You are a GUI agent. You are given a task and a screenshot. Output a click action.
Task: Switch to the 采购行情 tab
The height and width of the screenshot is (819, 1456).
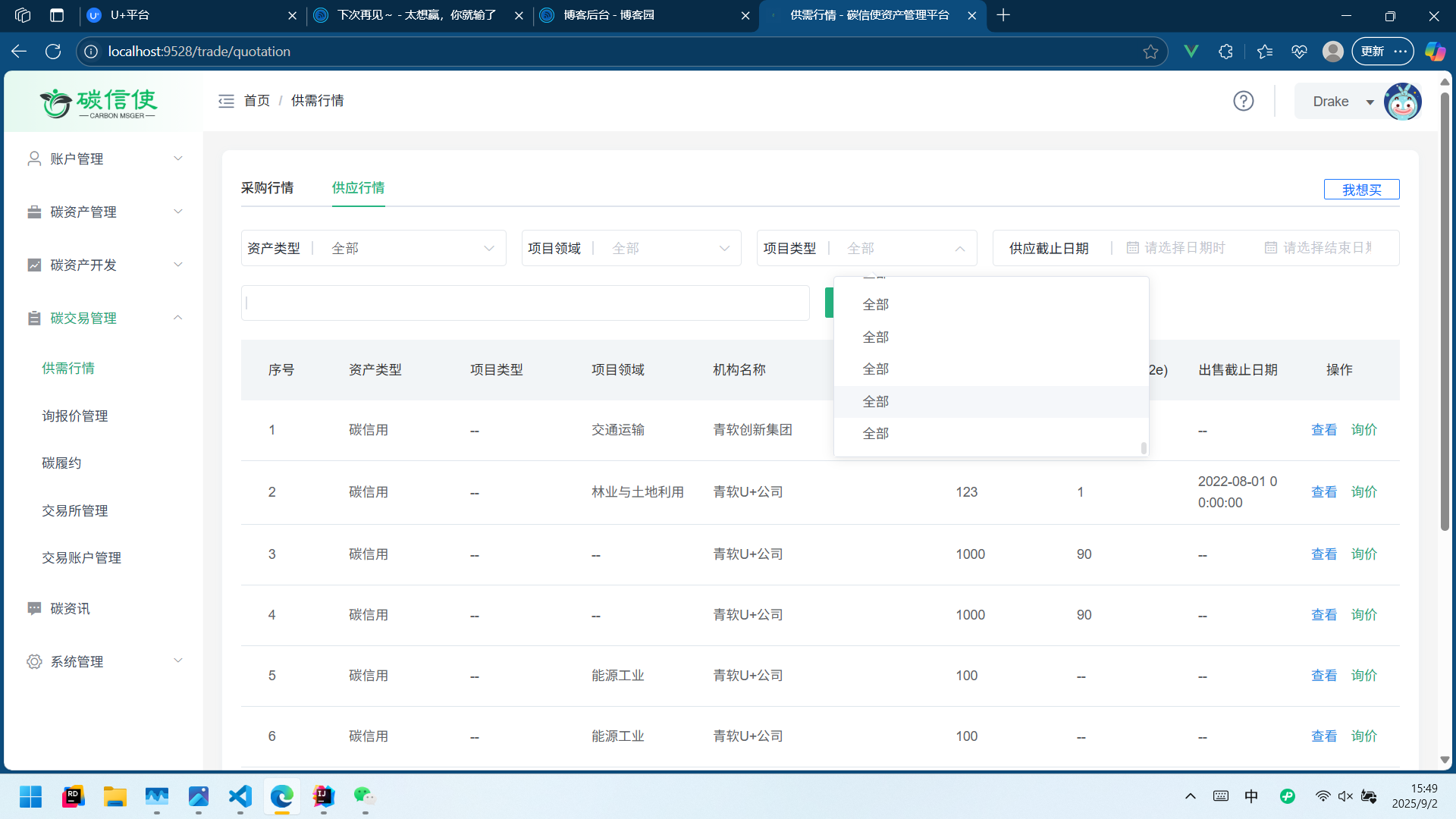click(267, 187)
